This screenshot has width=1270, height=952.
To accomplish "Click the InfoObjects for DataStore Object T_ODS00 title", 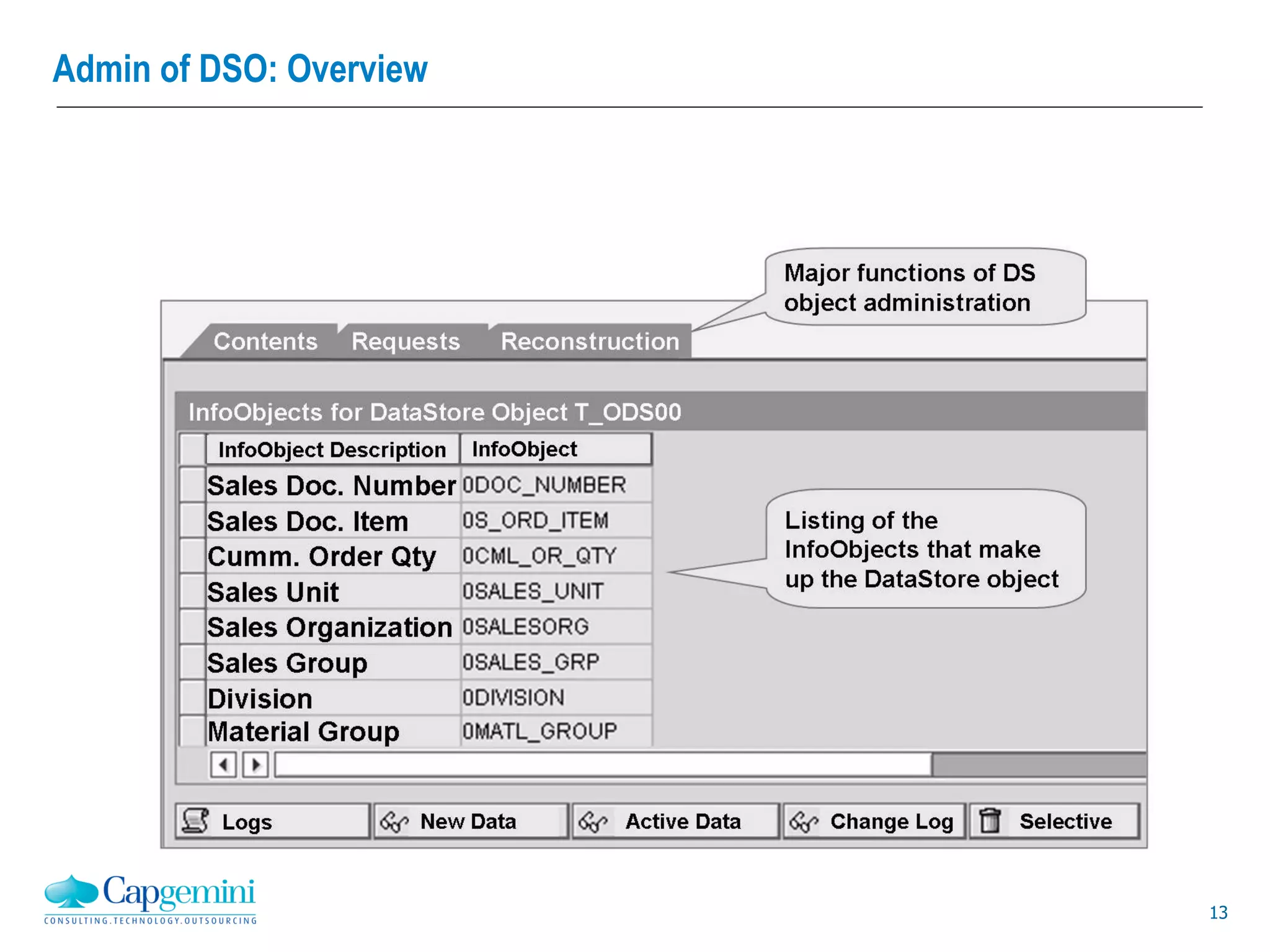I will pos(435,412).
